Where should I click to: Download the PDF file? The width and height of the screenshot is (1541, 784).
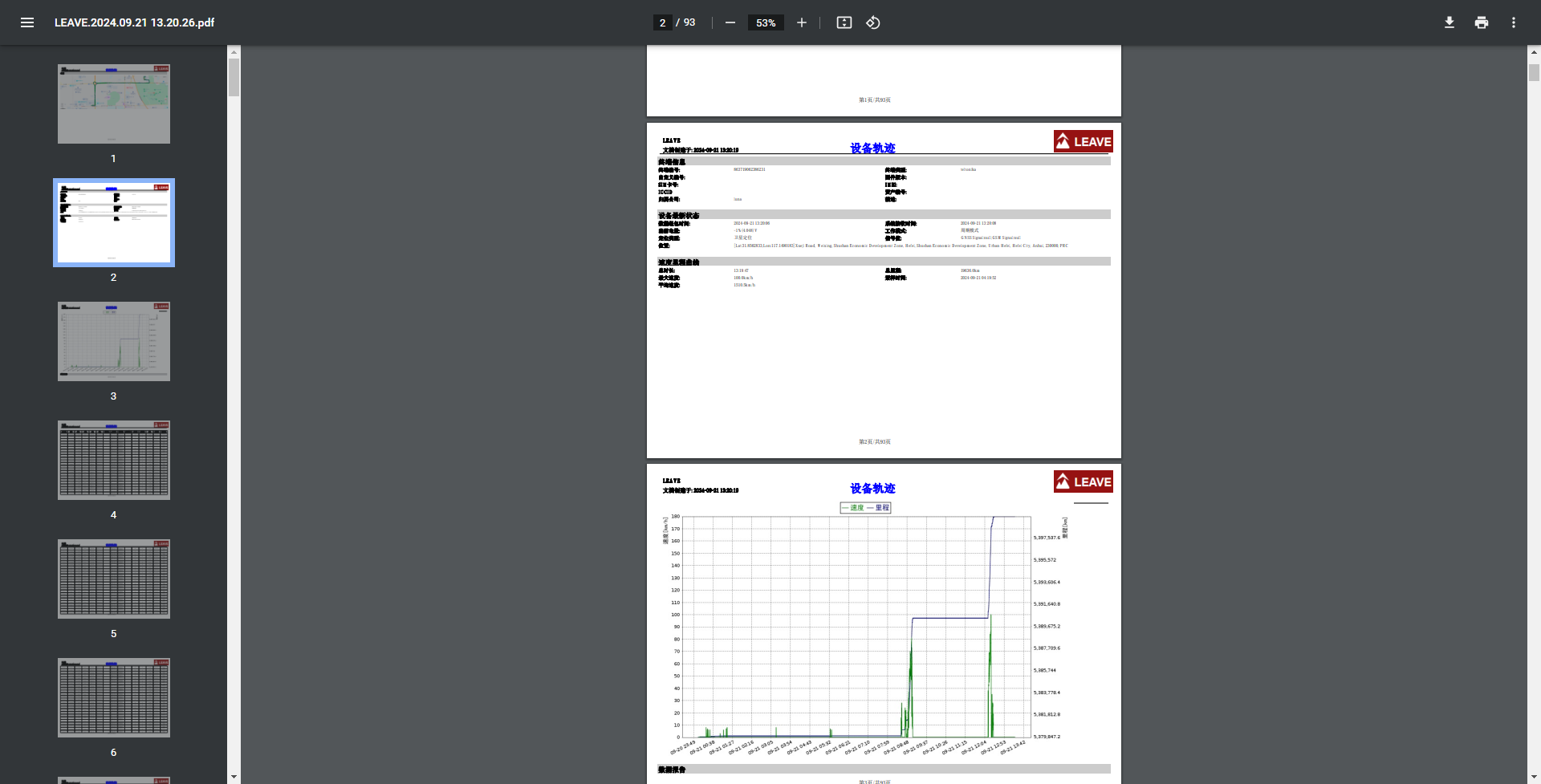1449,22
